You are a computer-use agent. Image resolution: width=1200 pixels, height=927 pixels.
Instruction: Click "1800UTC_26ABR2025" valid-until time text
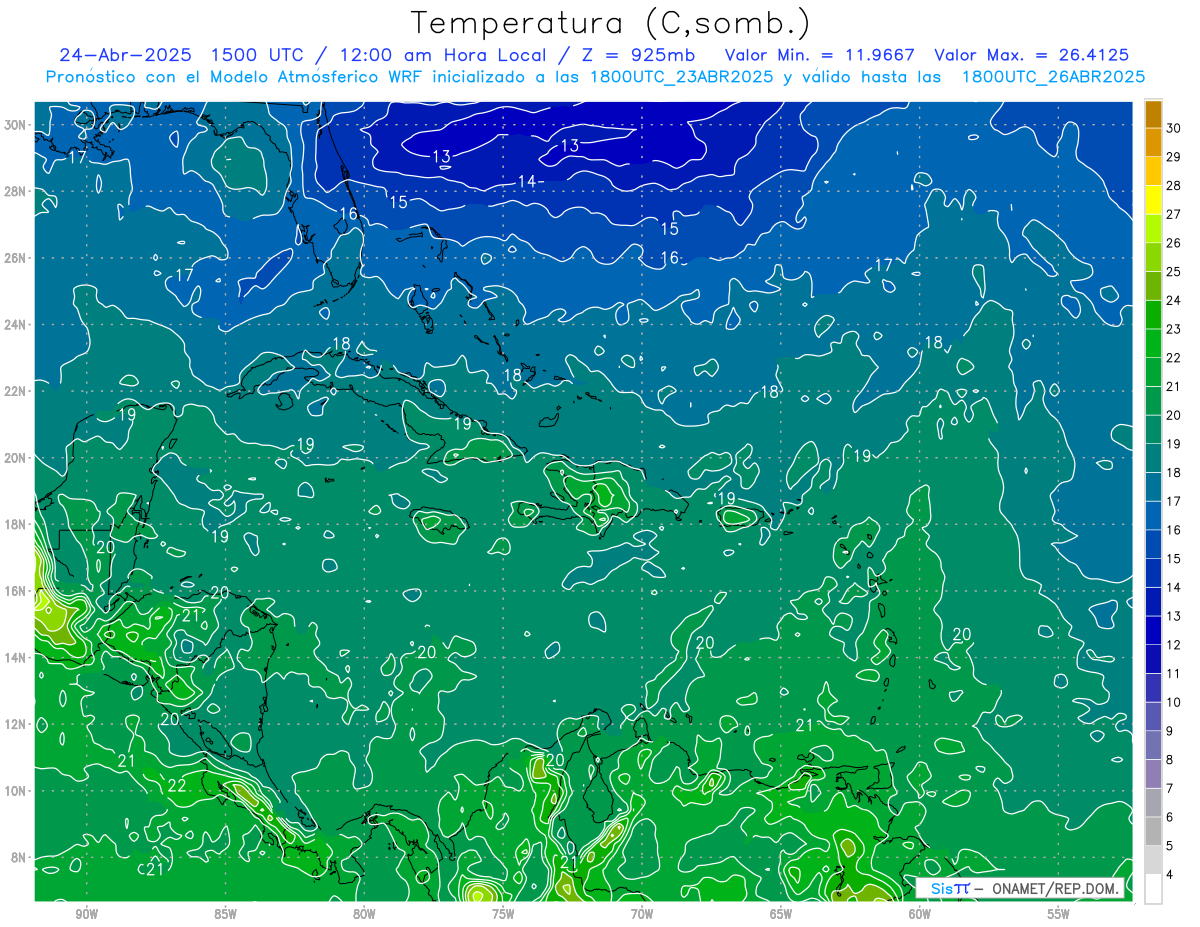click(x=1053, y=77)
